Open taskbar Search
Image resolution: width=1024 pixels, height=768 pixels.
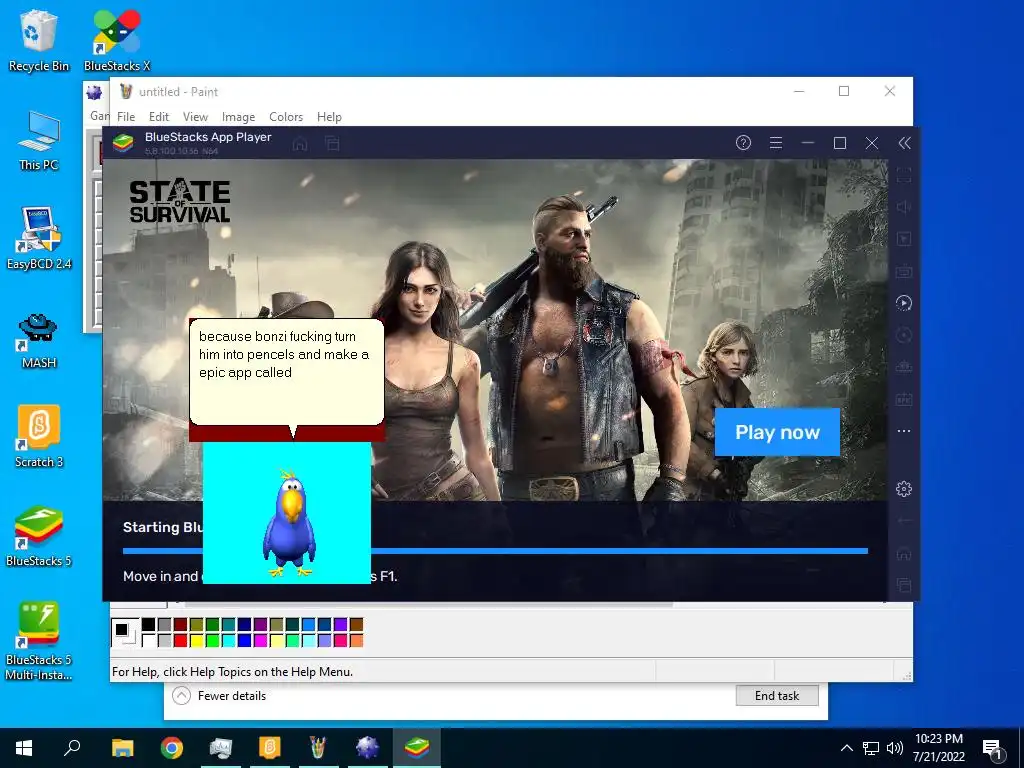coord(72,748)
